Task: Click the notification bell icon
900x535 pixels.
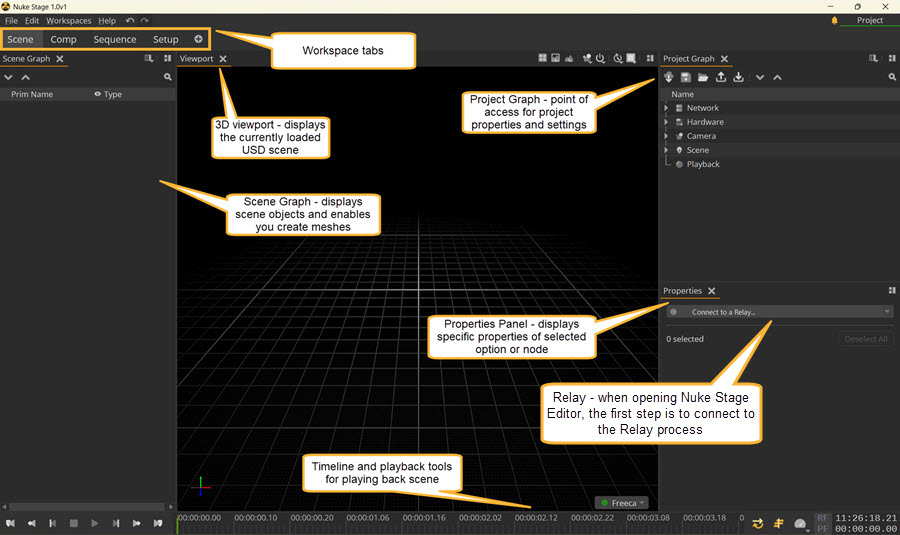Action: click(834, 20)
